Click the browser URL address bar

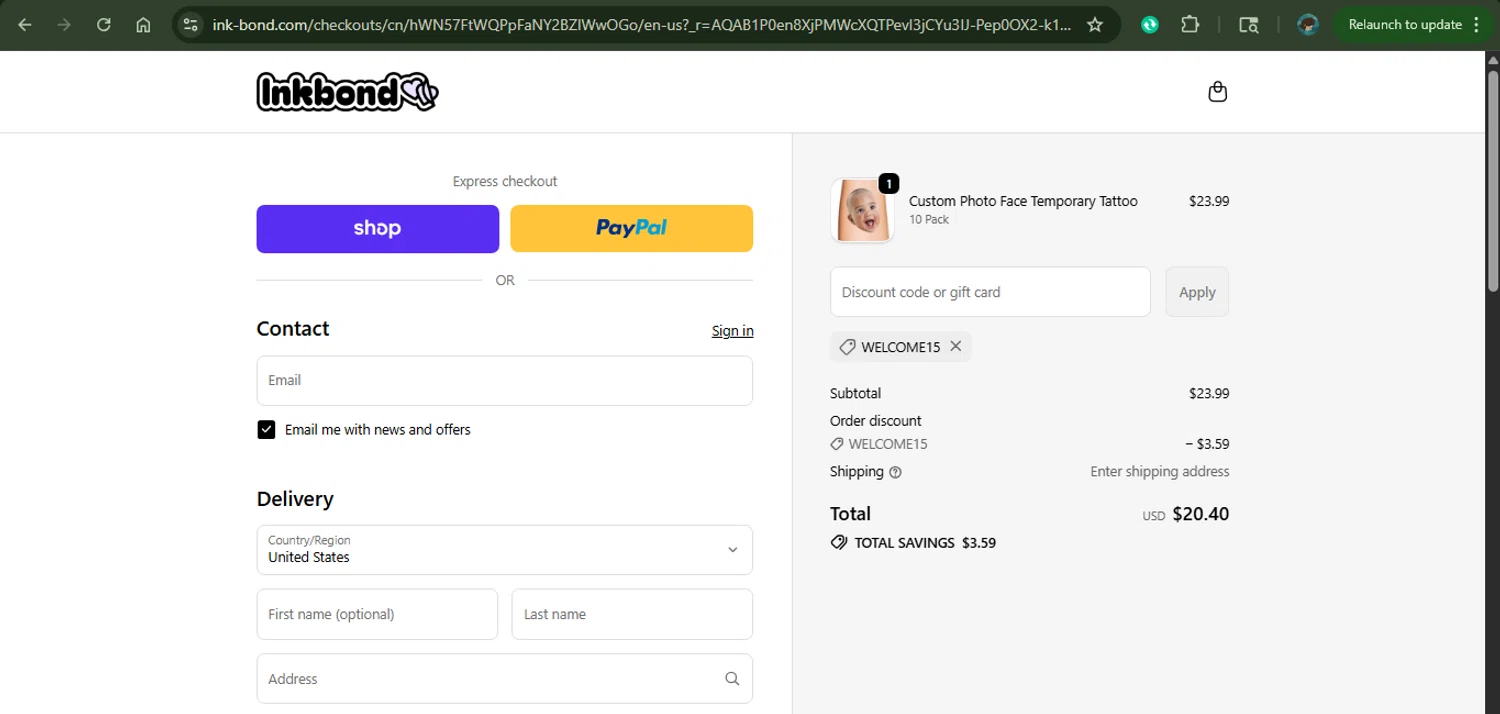pyautogui.click(x=640, y=25)
